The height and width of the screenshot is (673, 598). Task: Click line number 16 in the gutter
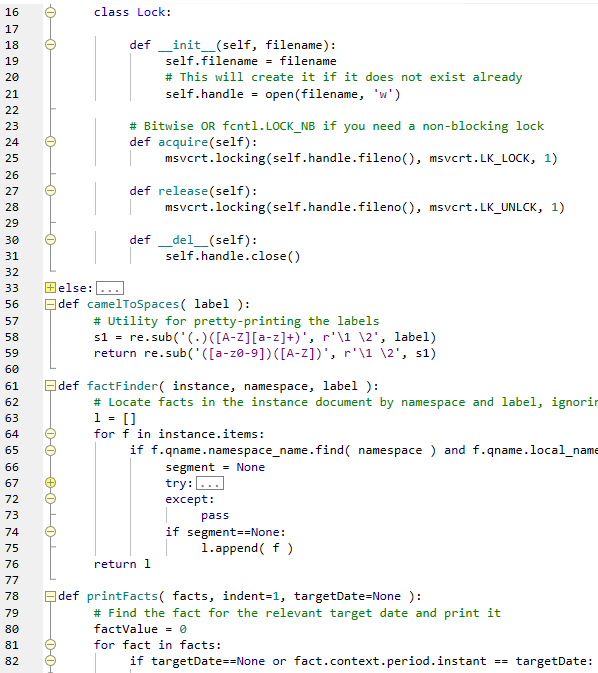point(12,12)
